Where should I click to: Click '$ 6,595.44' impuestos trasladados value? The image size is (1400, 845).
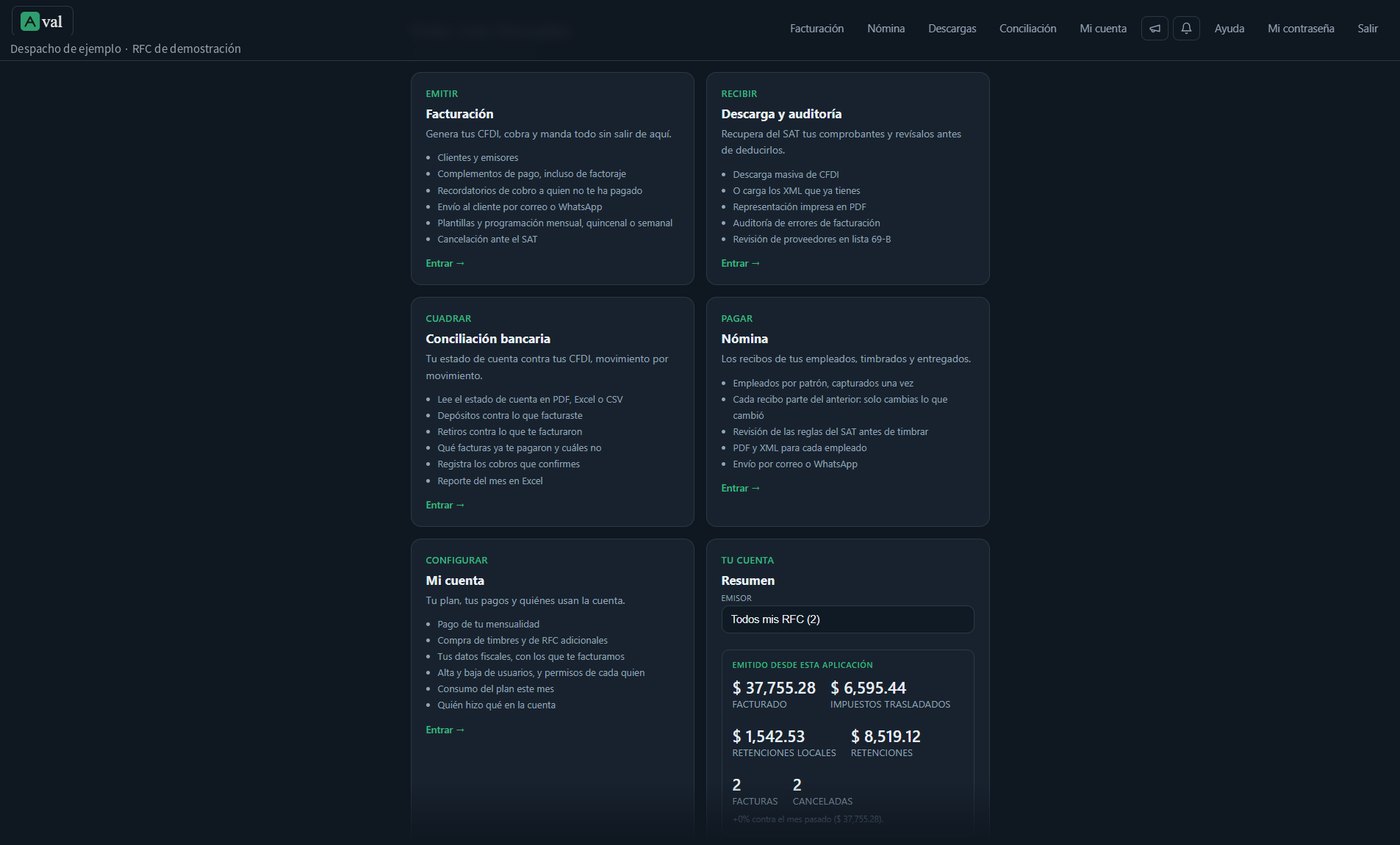click(868, 688)
